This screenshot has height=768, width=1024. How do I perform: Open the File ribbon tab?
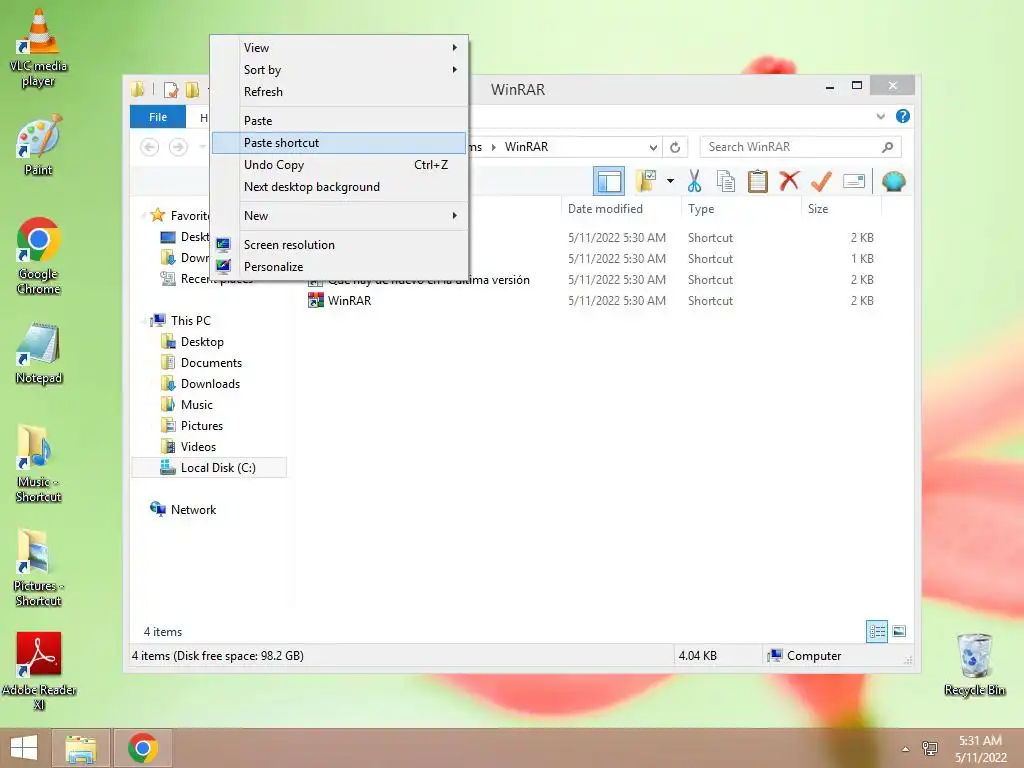click(158, 117)
